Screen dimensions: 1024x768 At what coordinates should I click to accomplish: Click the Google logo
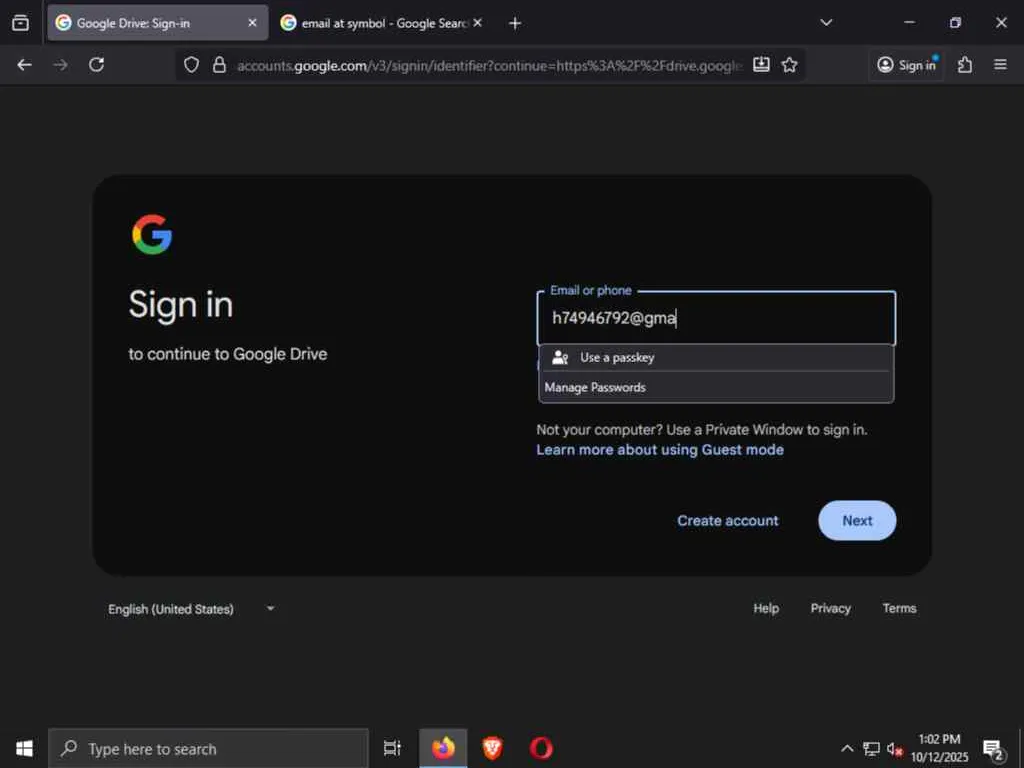tap(152, 234)
